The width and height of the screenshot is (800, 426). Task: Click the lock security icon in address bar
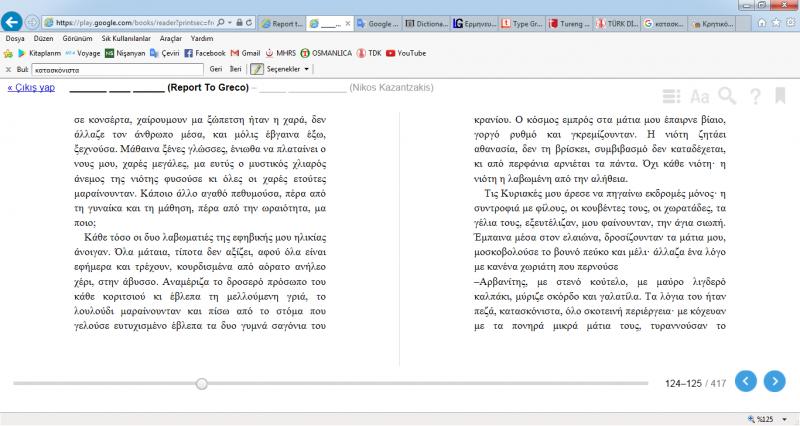pos(239,23)
